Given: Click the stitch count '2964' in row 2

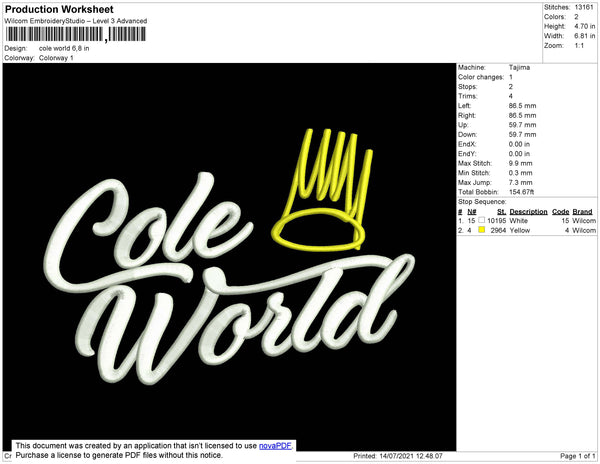Looking at the screenshot, I should (498, 230).
